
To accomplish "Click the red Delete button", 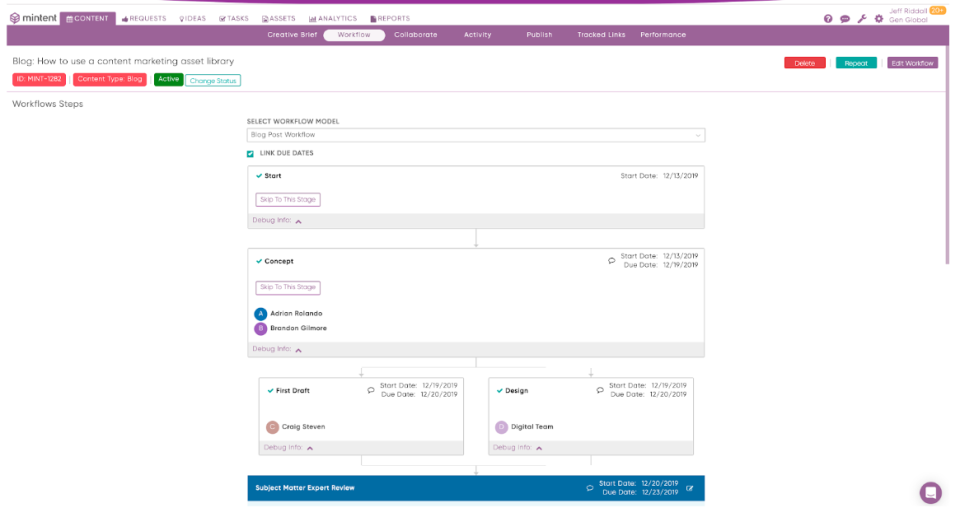I will pyautogui.click(x=804, y=63).
